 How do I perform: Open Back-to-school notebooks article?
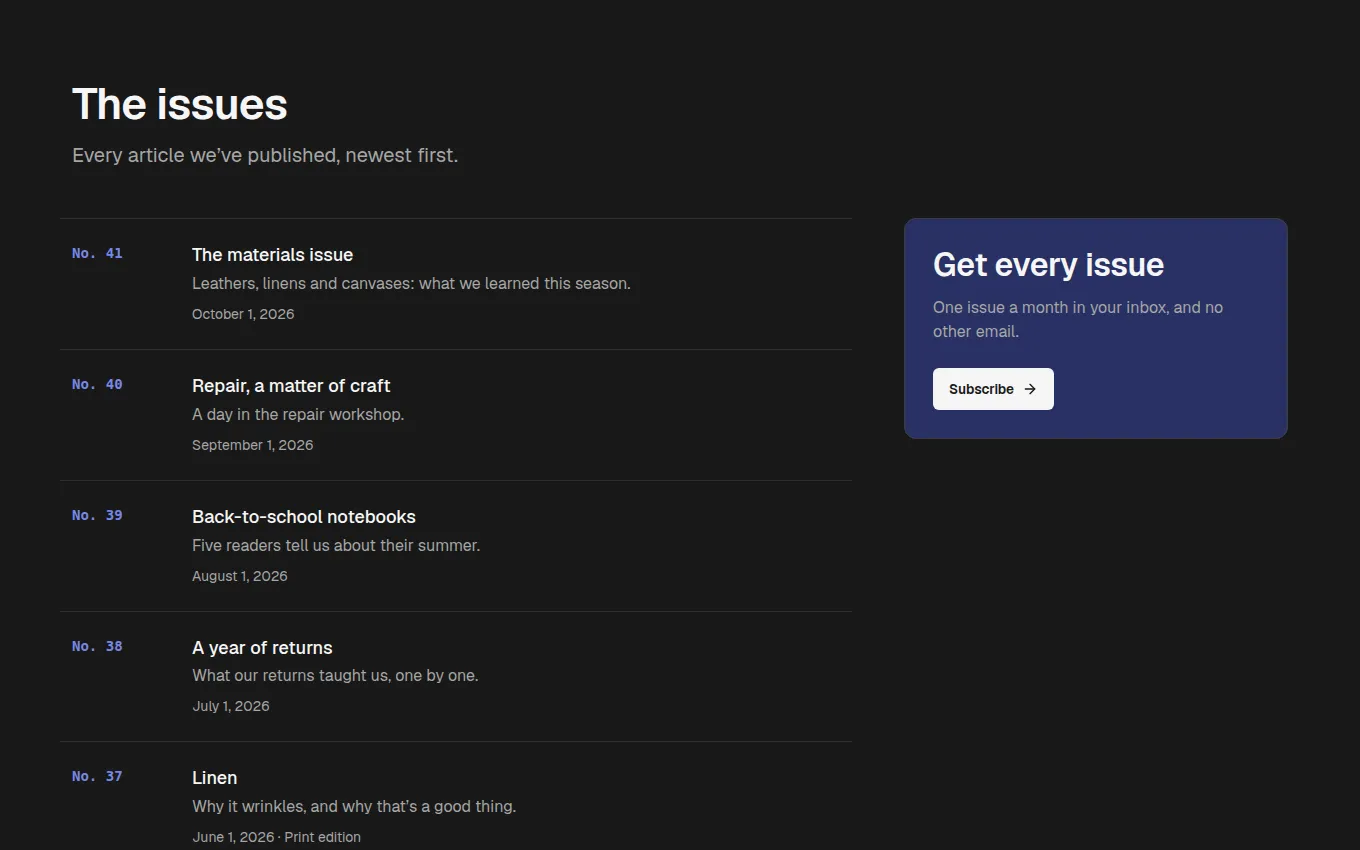click(304, 517)
